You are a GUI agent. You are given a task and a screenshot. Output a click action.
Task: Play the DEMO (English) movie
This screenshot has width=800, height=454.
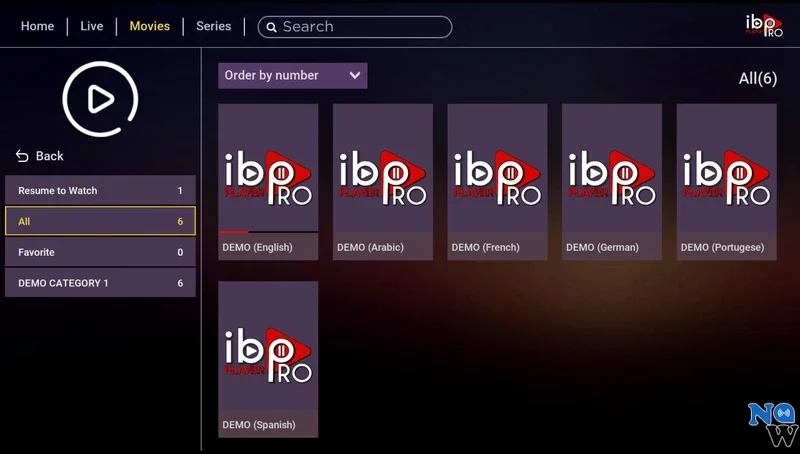[268, 170]
